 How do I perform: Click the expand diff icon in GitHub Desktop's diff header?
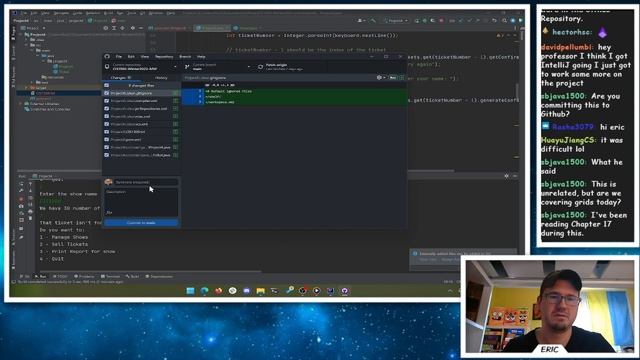point(402,78)
